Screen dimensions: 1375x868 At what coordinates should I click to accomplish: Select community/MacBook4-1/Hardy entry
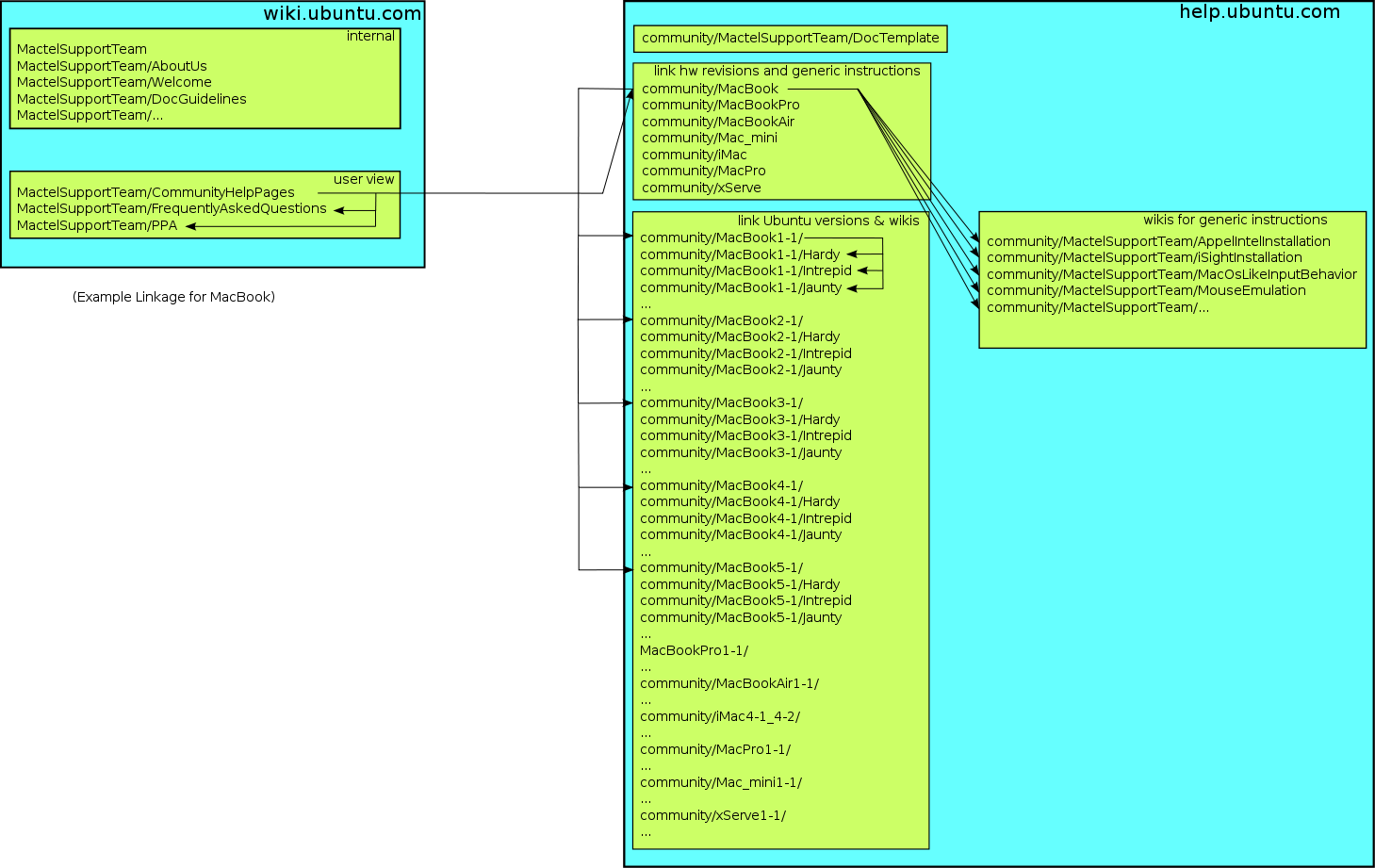(740, 501)
